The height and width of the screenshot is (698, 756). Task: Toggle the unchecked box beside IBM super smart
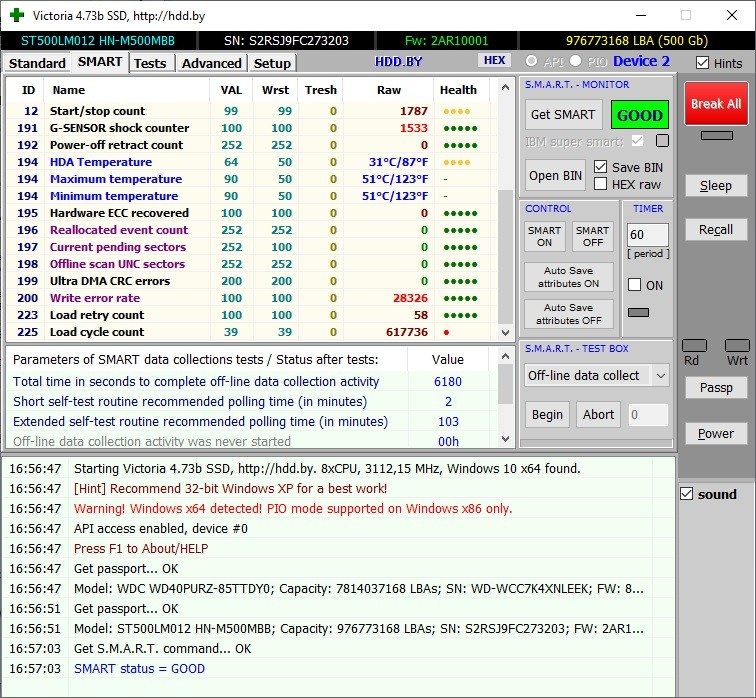[x=662, y=141]
